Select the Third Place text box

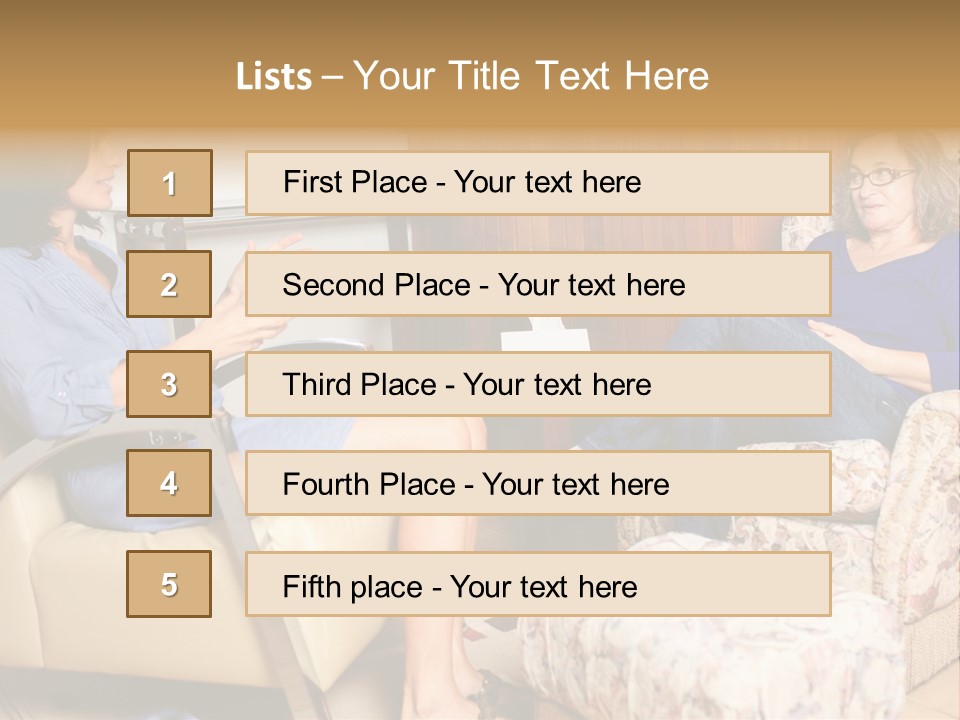pos(538,384)
